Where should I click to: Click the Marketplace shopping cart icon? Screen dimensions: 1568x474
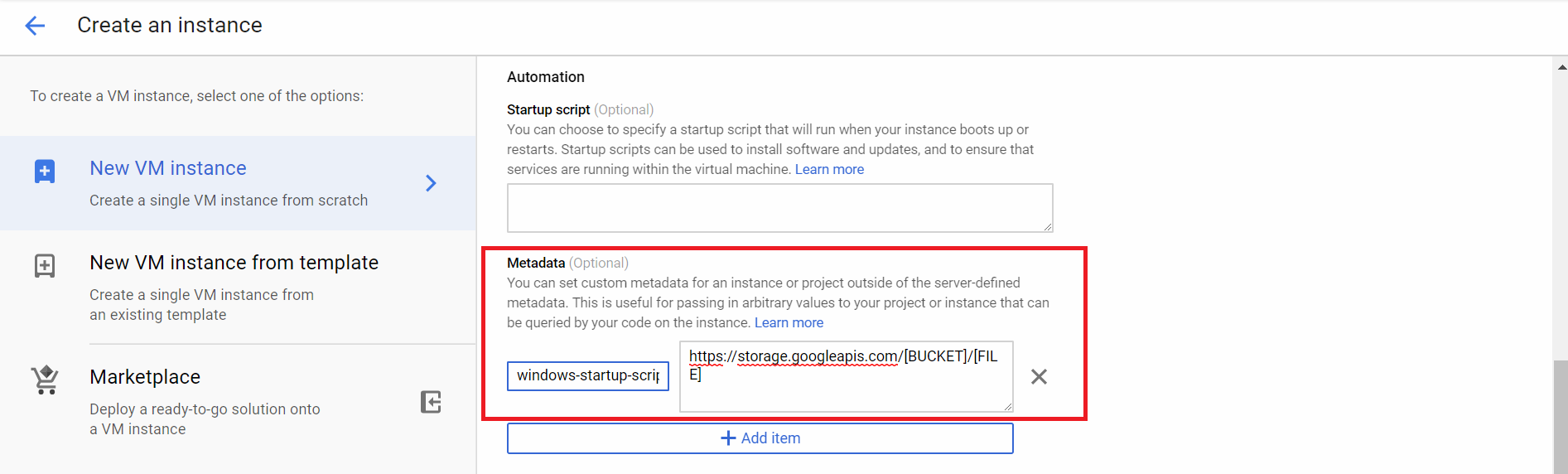pyautogui.click(x=45, y=380)
